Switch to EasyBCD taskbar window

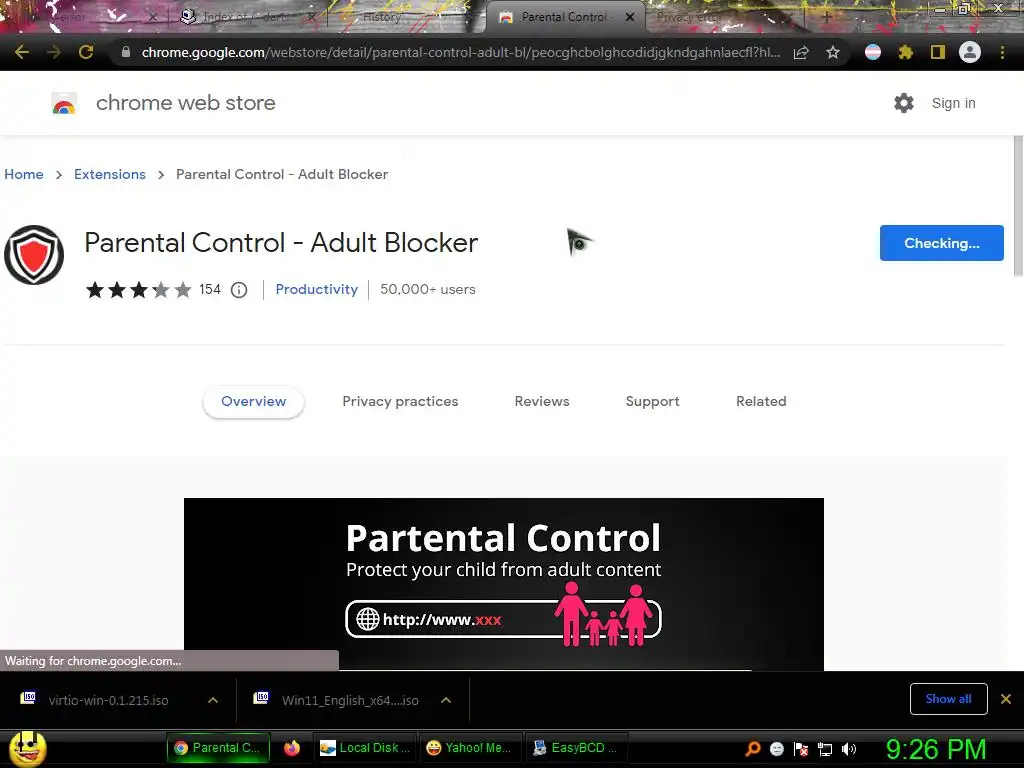(575, 748)
